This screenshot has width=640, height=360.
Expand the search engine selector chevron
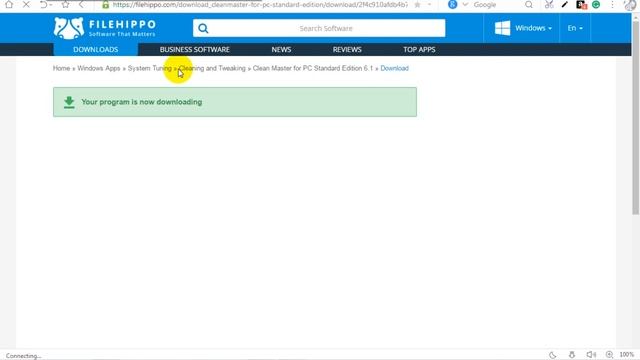[465, 5]
